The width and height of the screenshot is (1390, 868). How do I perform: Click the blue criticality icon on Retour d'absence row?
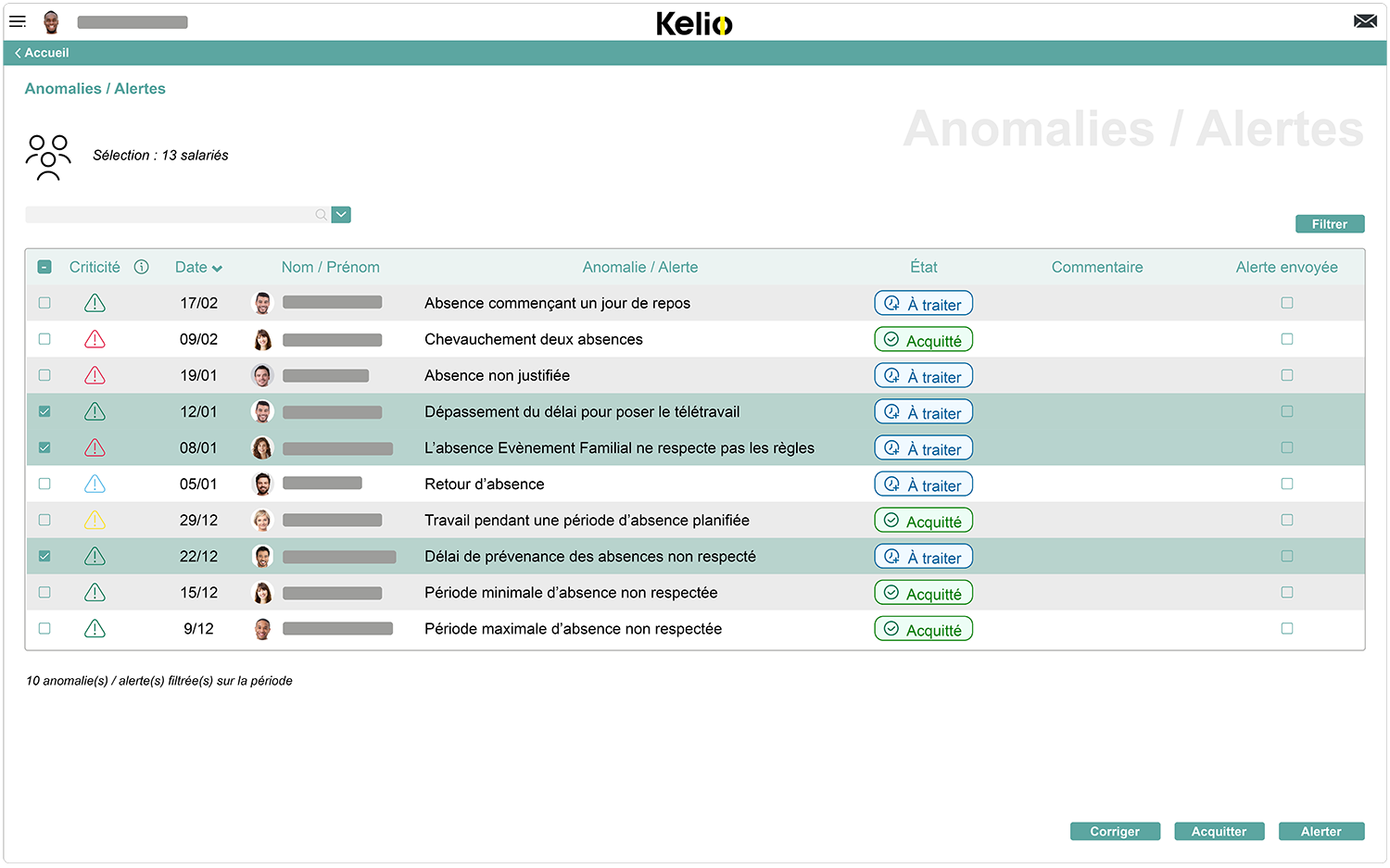click(x=95, y=484)
